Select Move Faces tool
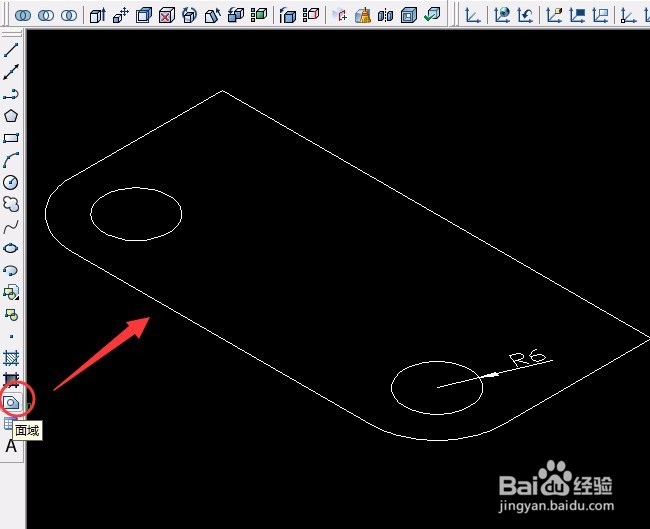The image size is (650, 529). tap(121, 15)
